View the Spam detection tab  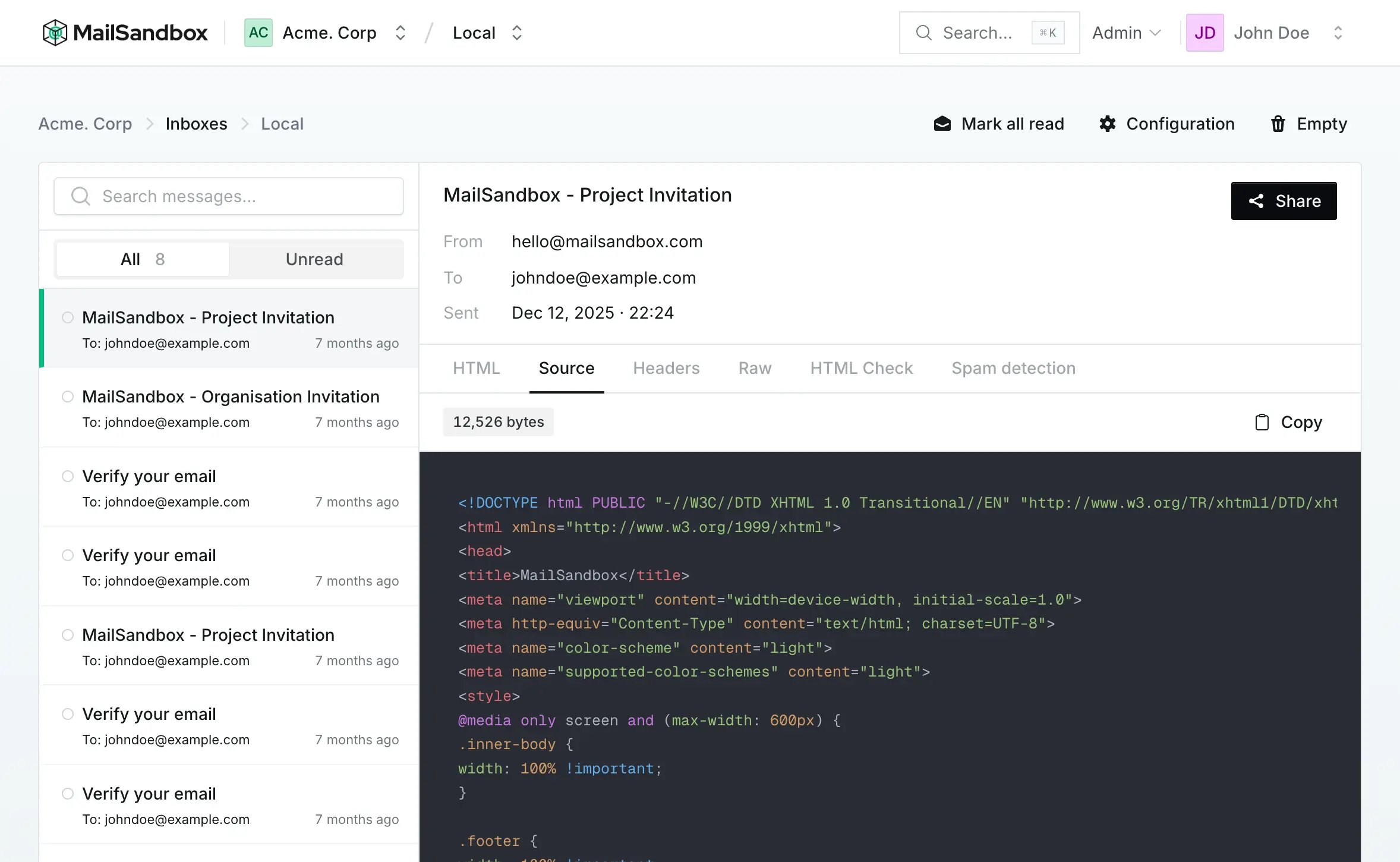1014,368
